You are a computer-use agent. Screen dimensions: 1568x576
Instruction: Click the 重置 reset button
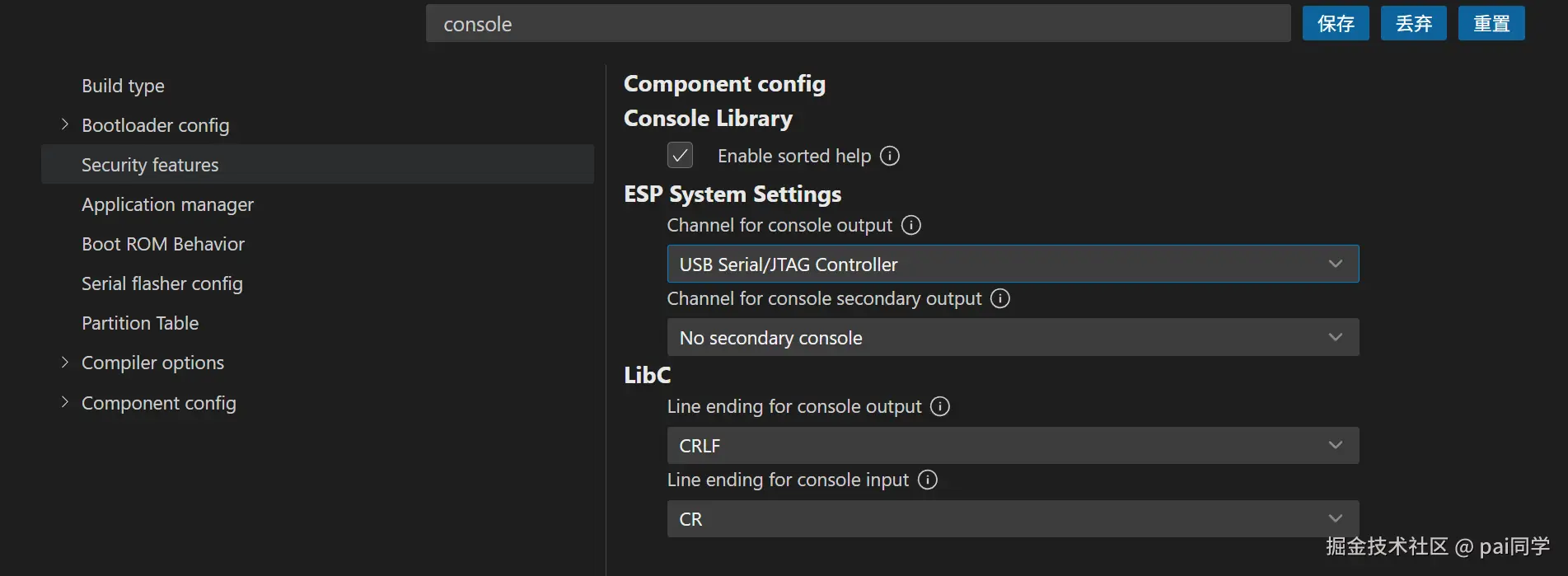click(x=1491, y=24)
